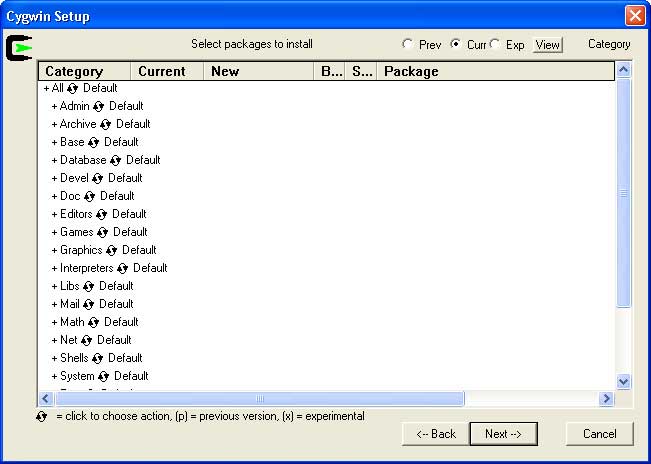651x464 pixels.
Task: Click the vertical scrollbar thumb
Action: pos(623,193)
